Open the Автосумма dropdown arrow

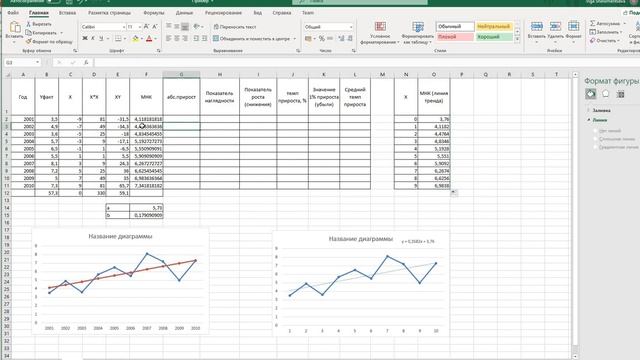point(624,24)
